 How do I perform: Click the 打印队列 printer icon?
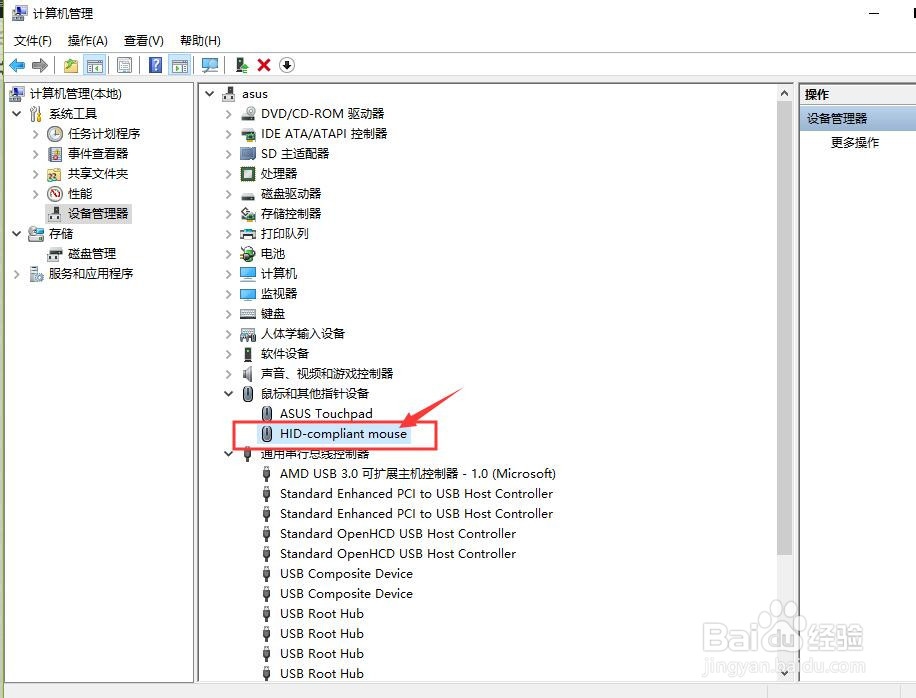click(x=248, y=234)
